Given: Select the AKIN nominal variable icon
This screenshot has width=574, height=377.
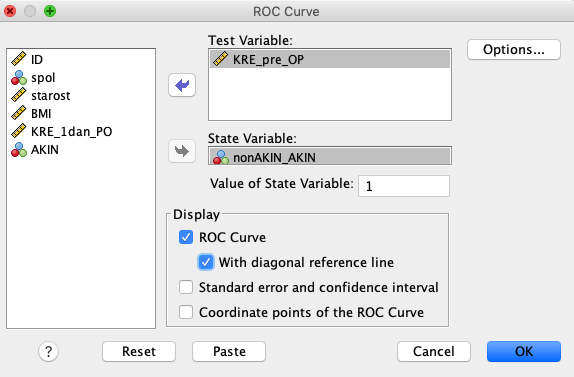Looking at the screenshot, I should tap(19, 150).
